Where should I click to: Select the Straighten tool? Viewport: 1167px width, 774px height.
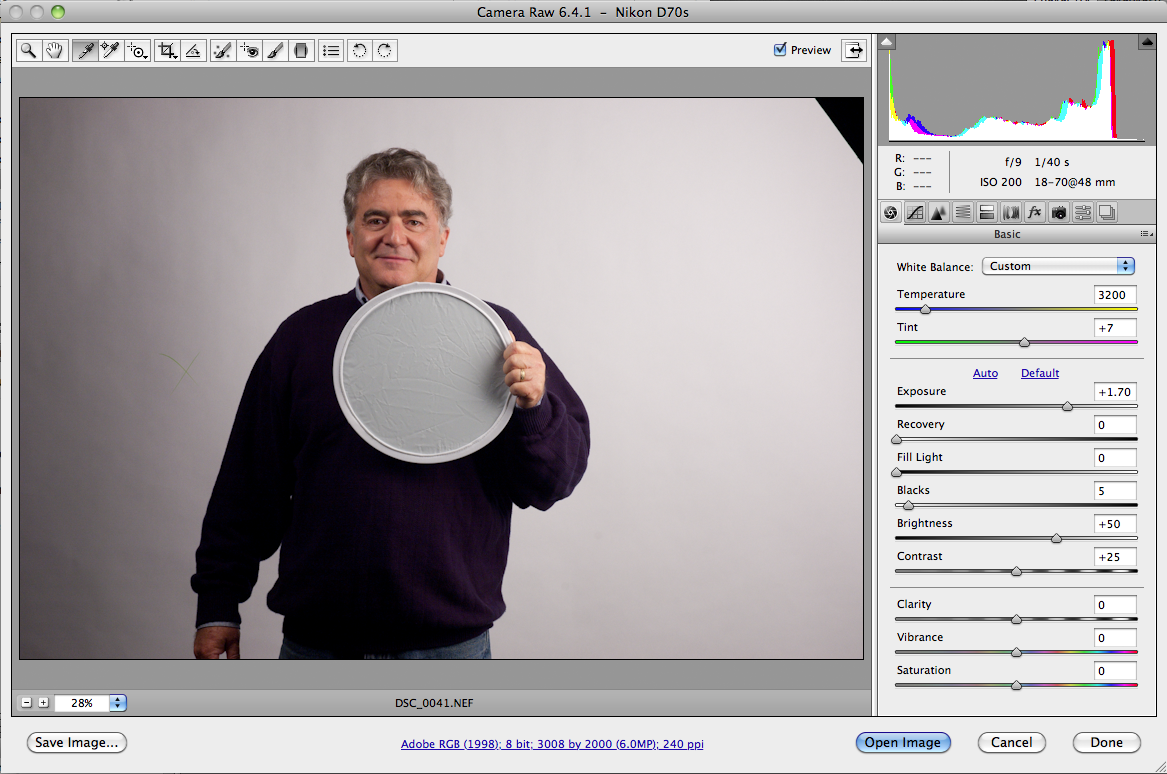click(x=194, y=50)
